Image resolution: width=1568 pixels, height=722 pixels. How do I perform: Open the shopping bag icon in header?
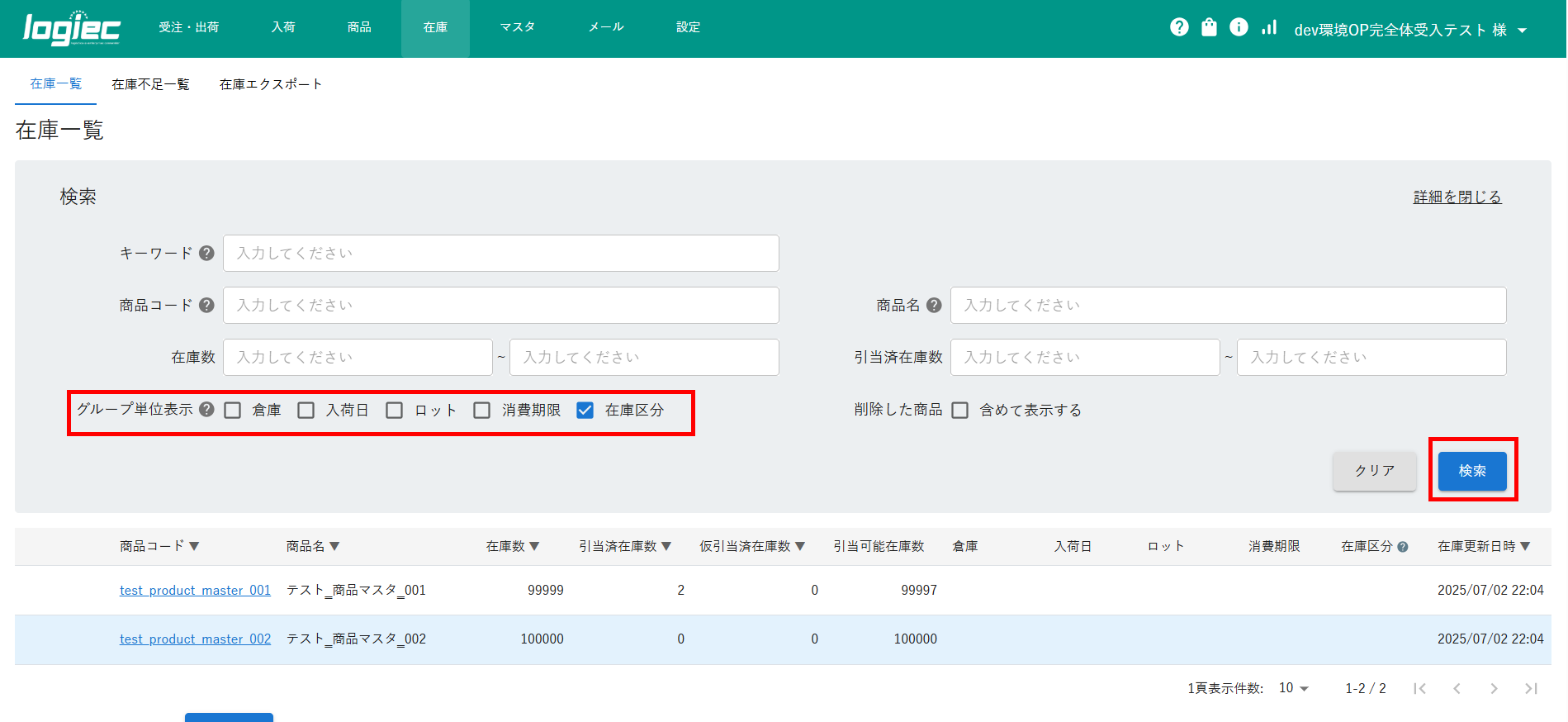click(x=1209, y=27)
